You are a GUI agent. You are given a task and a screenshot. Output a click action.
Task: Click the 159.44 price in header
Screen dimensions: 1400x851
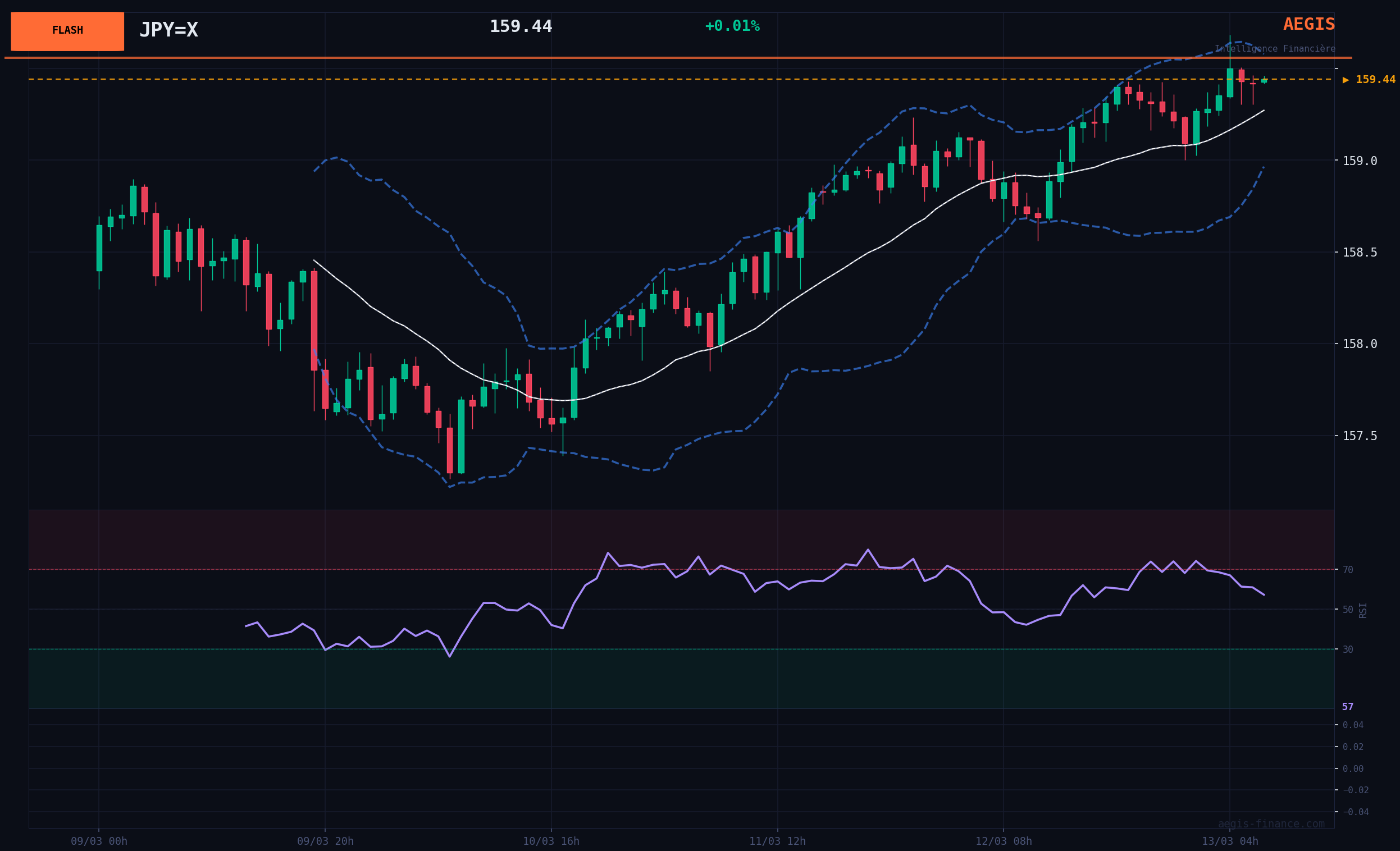(x=521, y=27)
